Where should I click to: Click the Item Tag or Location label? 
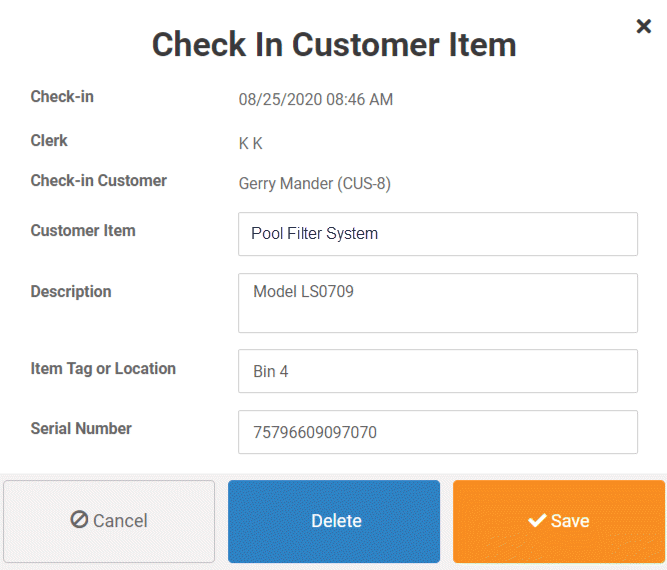click(x=103, y=368)
